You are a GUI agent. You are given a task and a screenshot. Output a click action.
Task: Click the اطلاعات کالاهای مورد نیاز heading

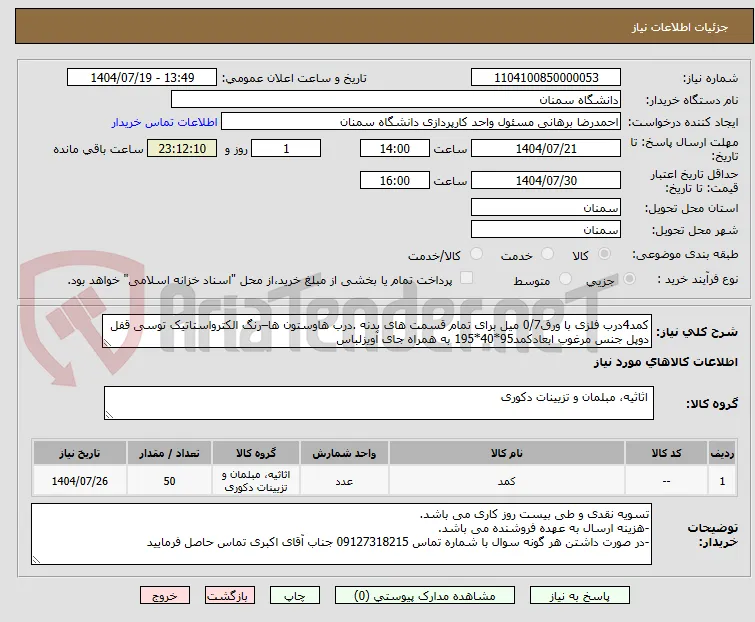coord(665,362)
